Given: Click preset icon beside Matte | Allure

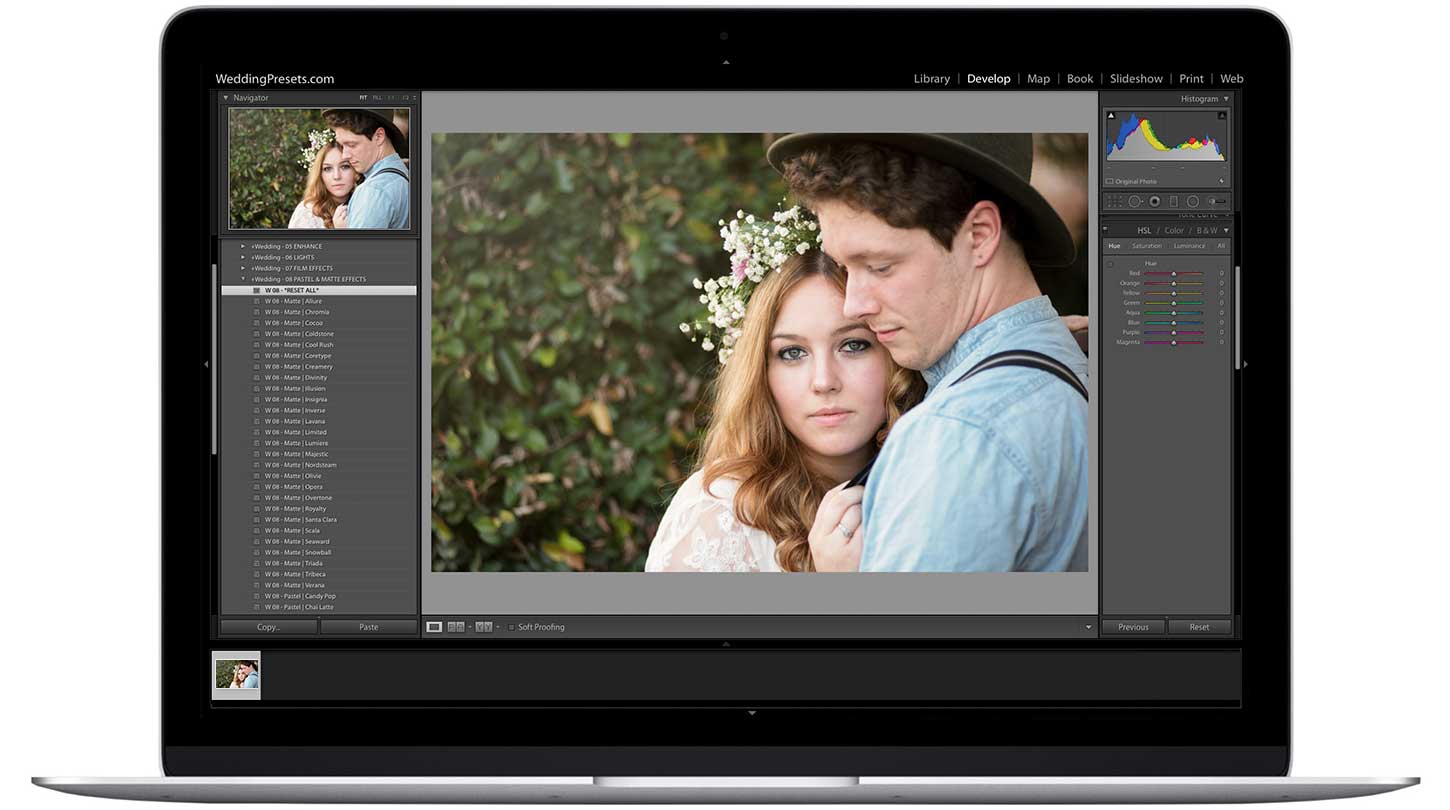Looking at the screenshot, I should (257, 301).
